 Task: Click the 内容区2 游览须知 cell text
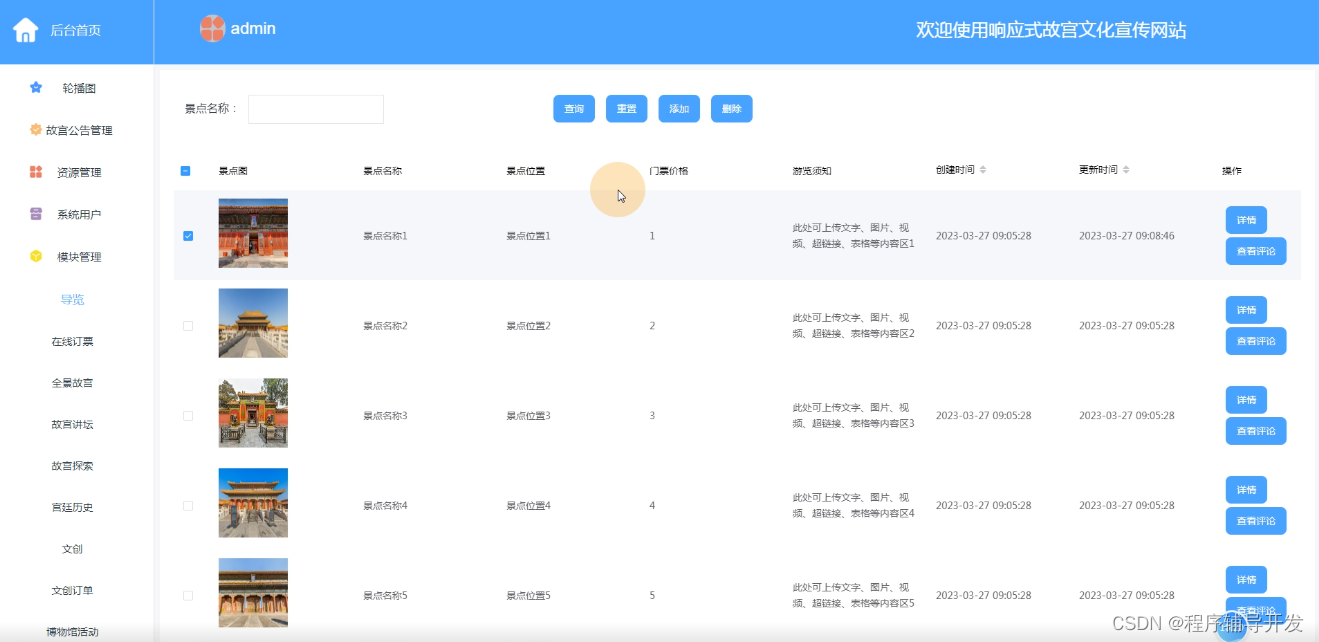click(x=854, y=326)
